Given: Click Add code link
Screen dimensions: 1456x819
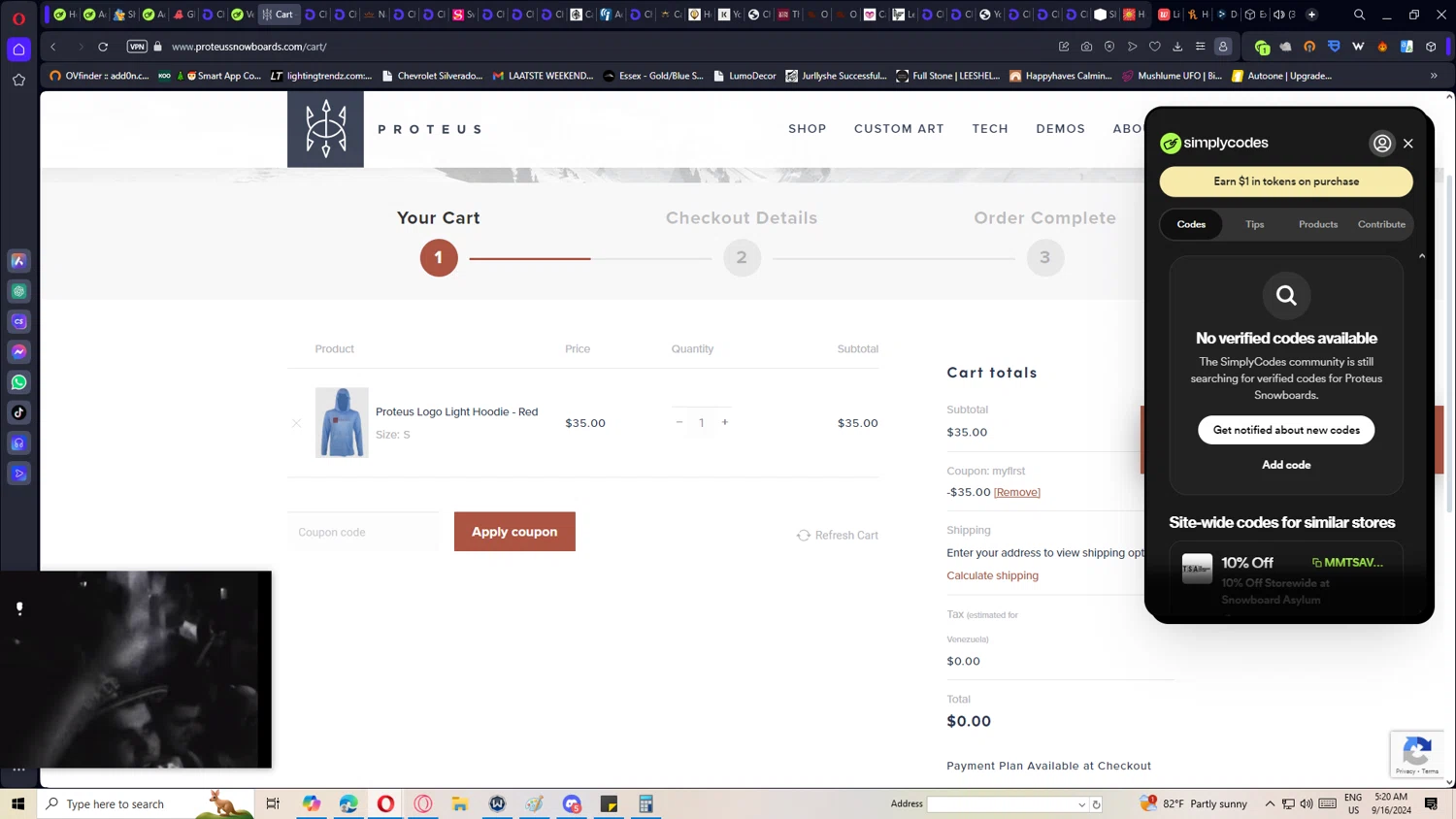Looking at the screenshot, I should pos(1286,465).
